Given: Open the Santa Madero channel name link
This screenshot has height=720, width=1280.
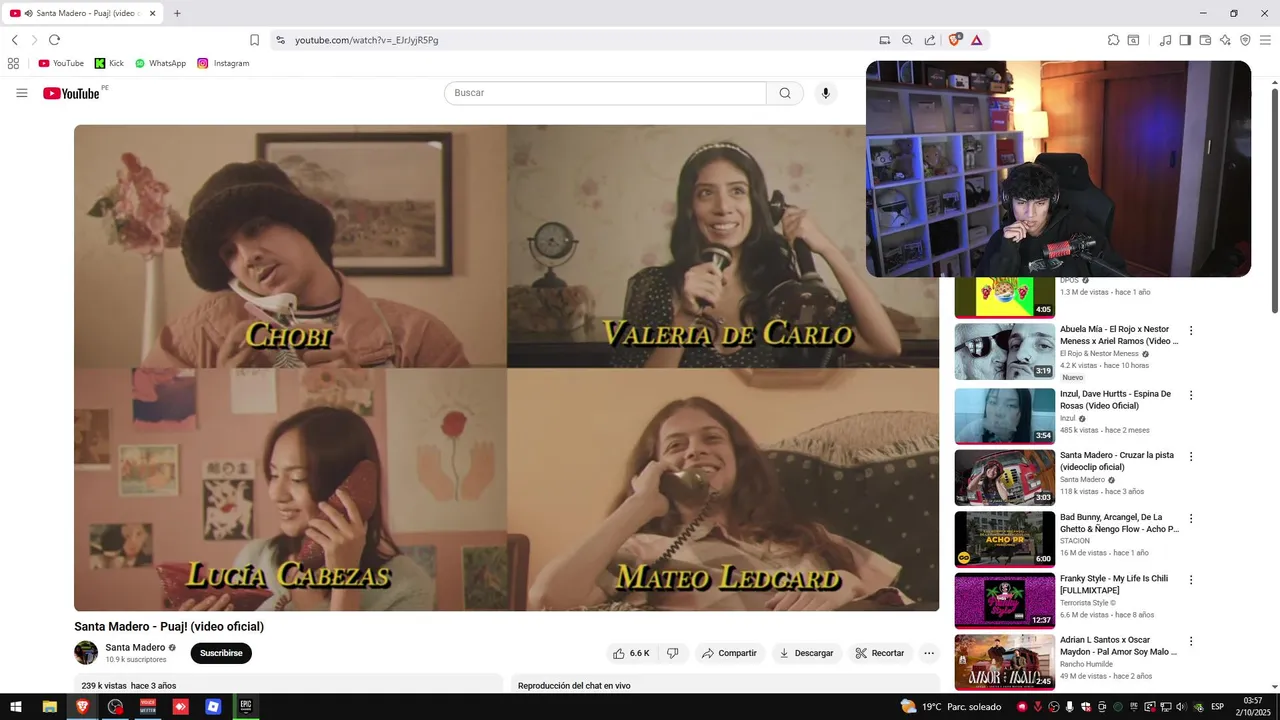Looking at the screenshot, I should (135, 648).
